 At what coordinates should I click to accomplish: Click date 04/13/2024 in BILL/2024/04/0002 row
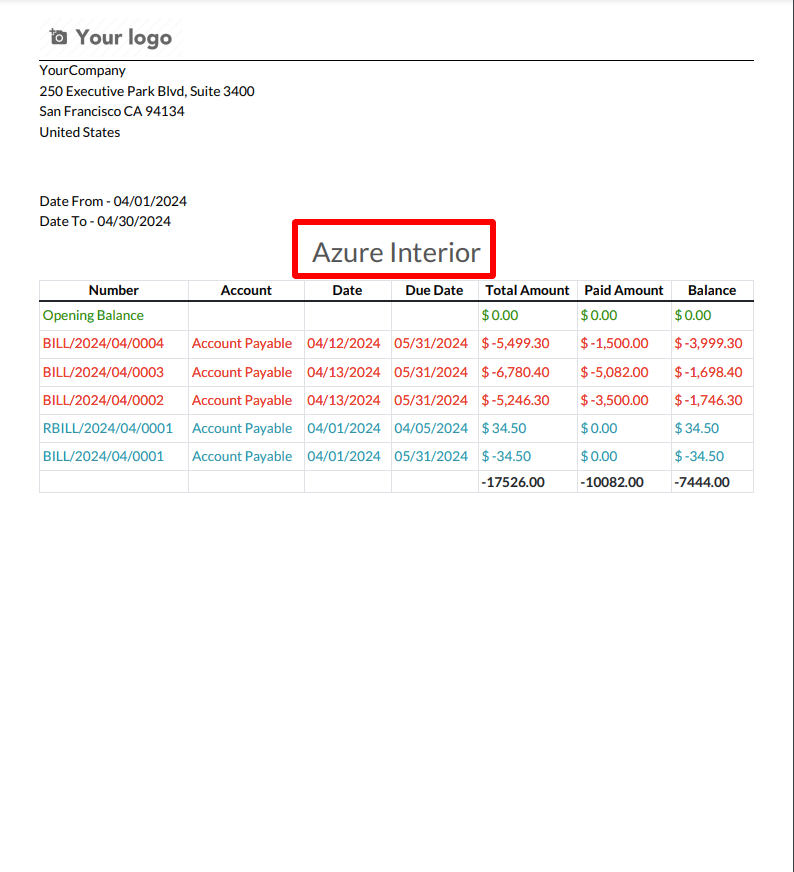[x=344, y=400]
